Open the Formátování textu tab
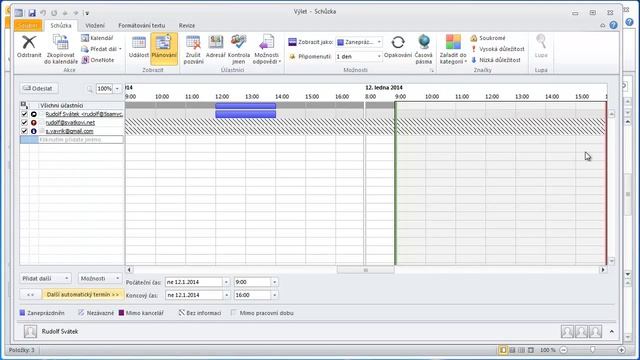 [x=142, y=25]
